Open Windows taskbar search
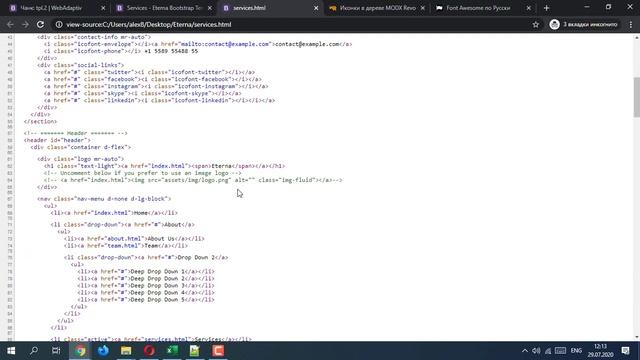 [34, 351]
